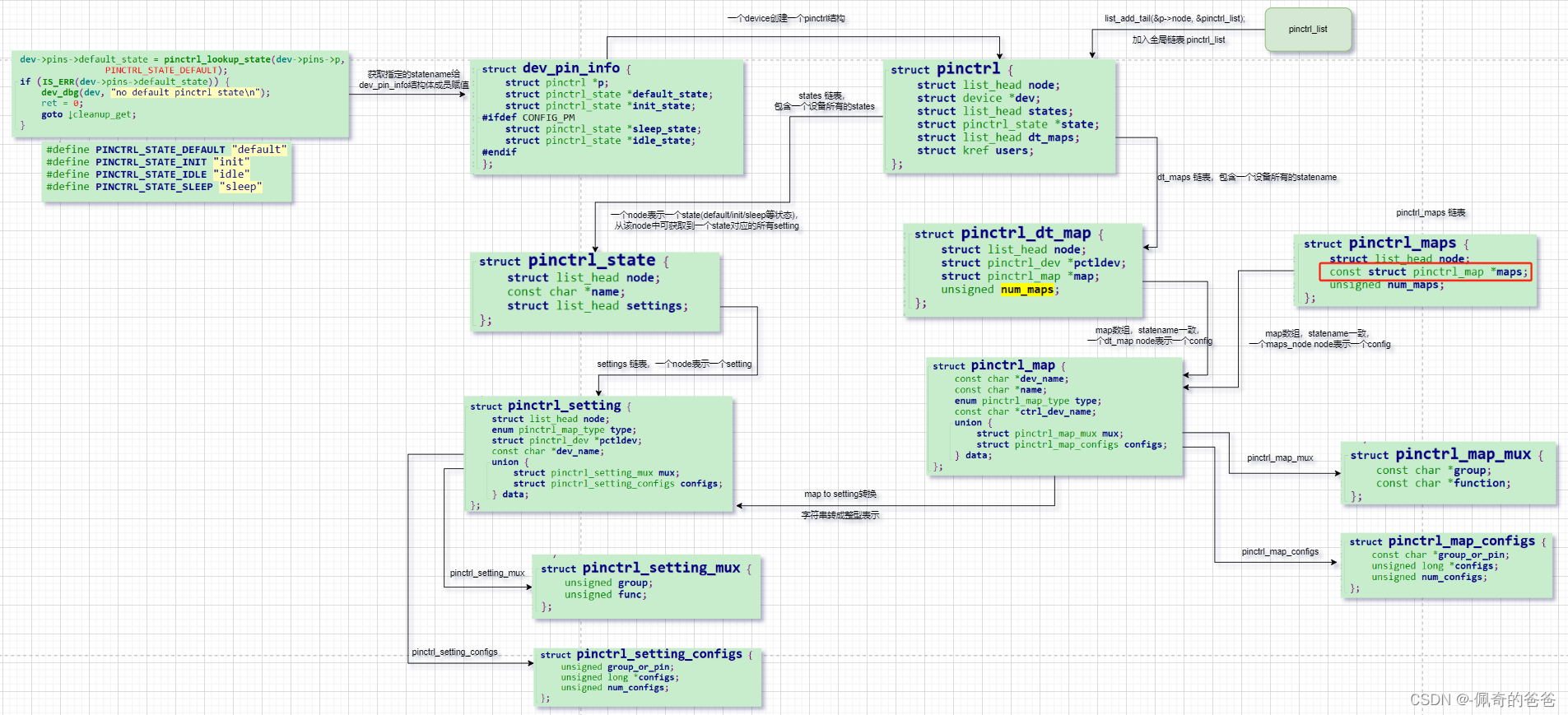Select the struct pinctrl_state heading

(574, 261)
